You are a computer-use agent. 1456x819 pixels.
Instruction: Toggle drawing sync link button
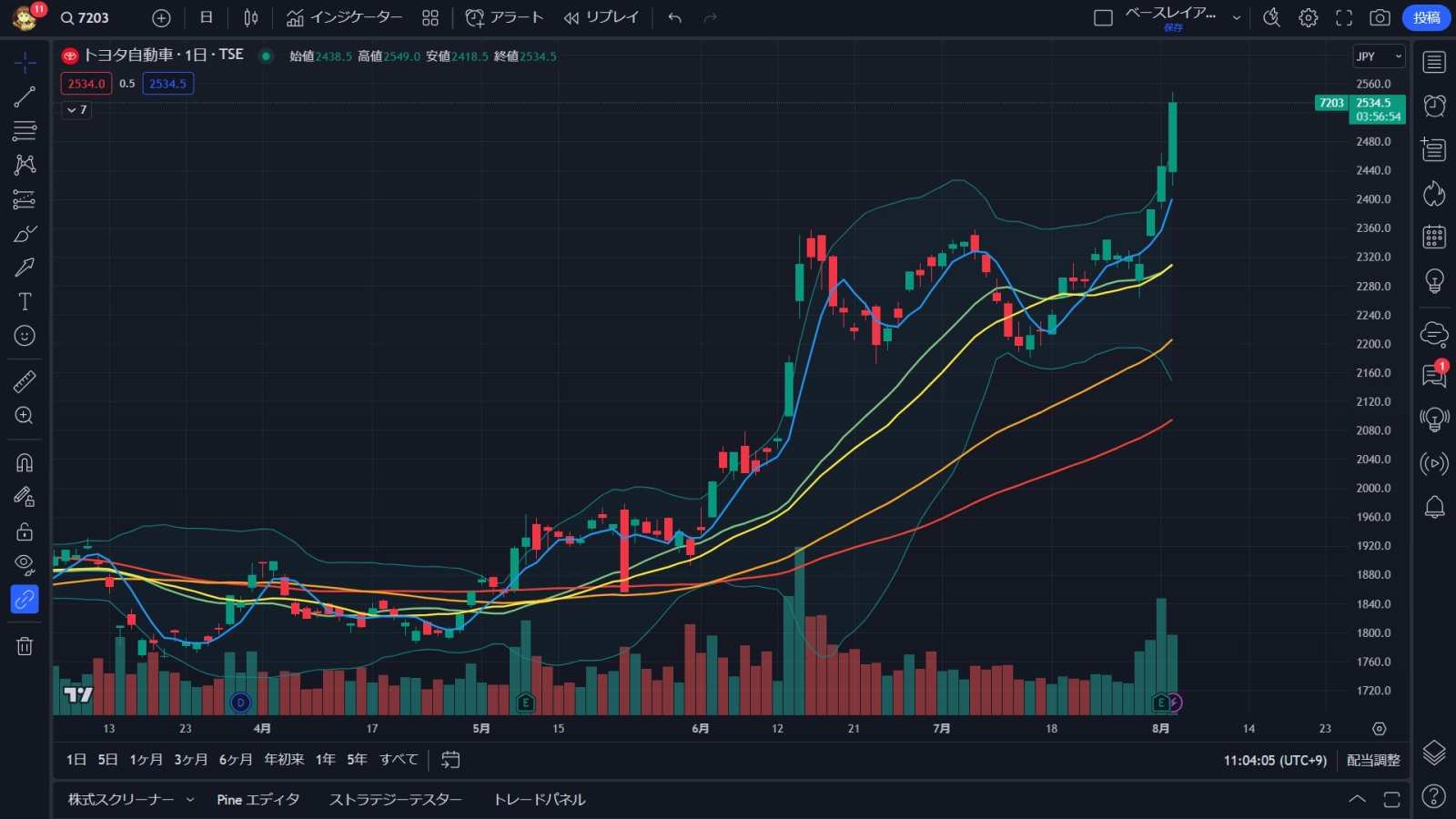(25, 600)
